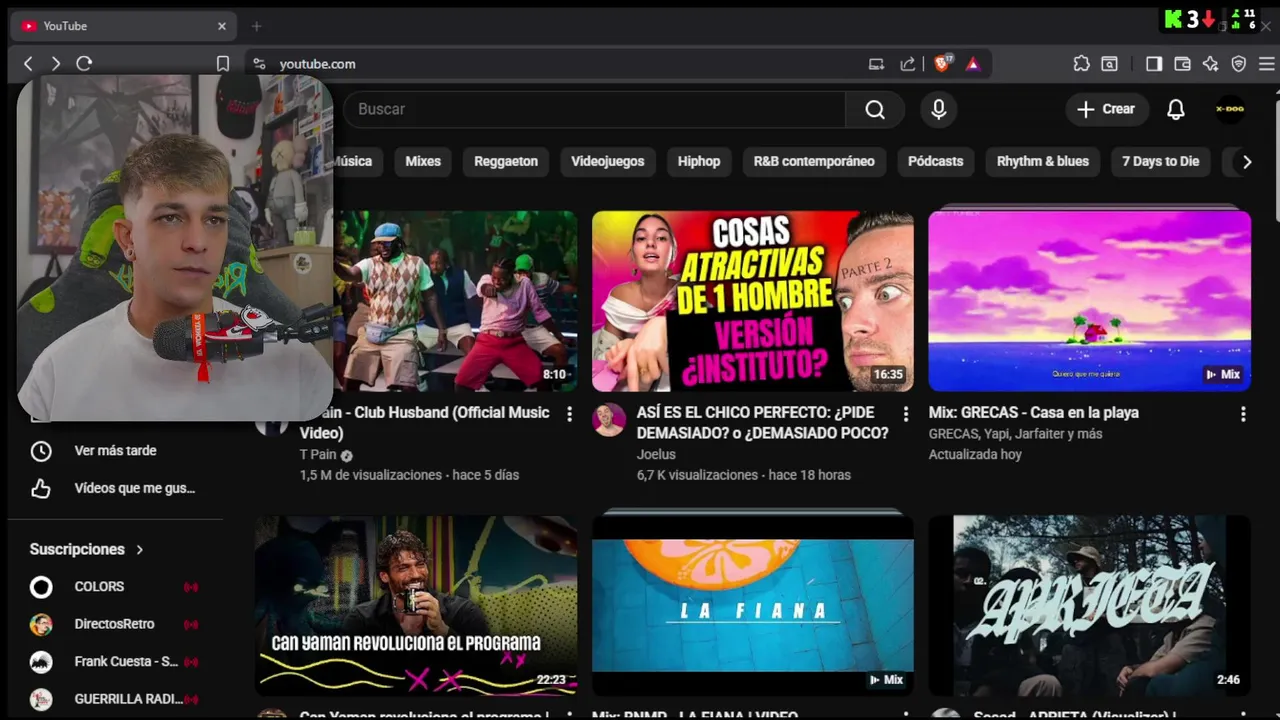Click the Buscar search field
Image resolution: width=1280 pixels, height=720 pixels.
(595, 109)
